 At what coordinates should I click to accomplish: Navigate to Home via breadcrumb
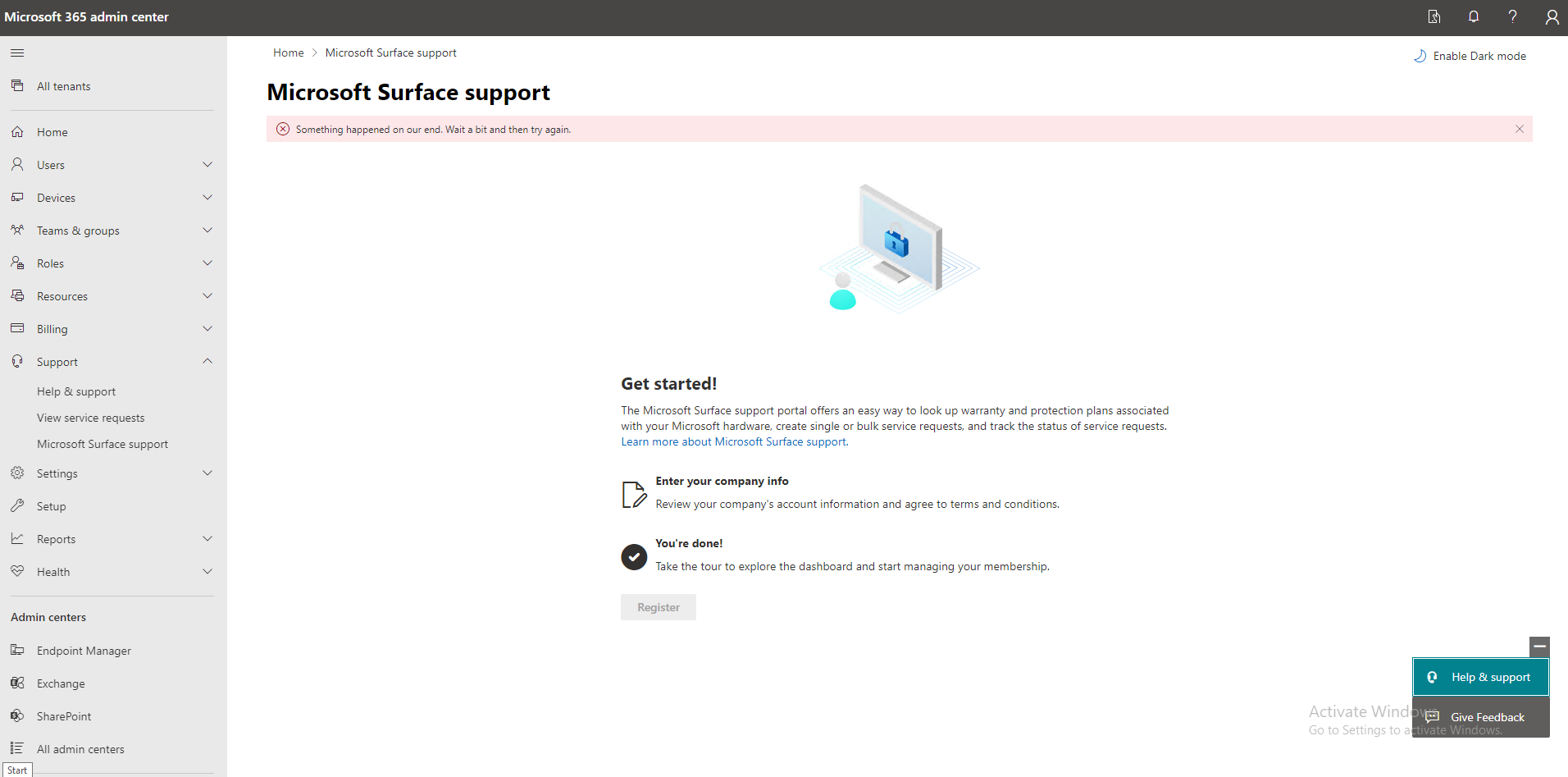point(288,52)
